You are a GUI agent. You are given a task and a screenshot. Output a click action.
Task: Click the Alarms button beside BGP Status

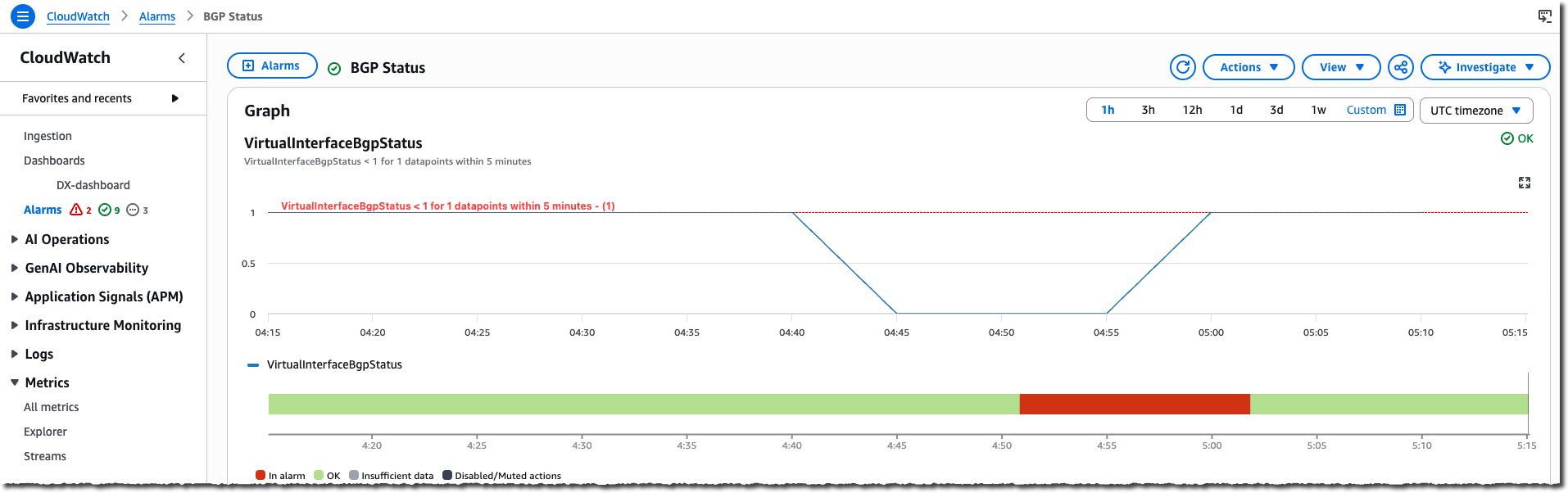coord(272,66)
